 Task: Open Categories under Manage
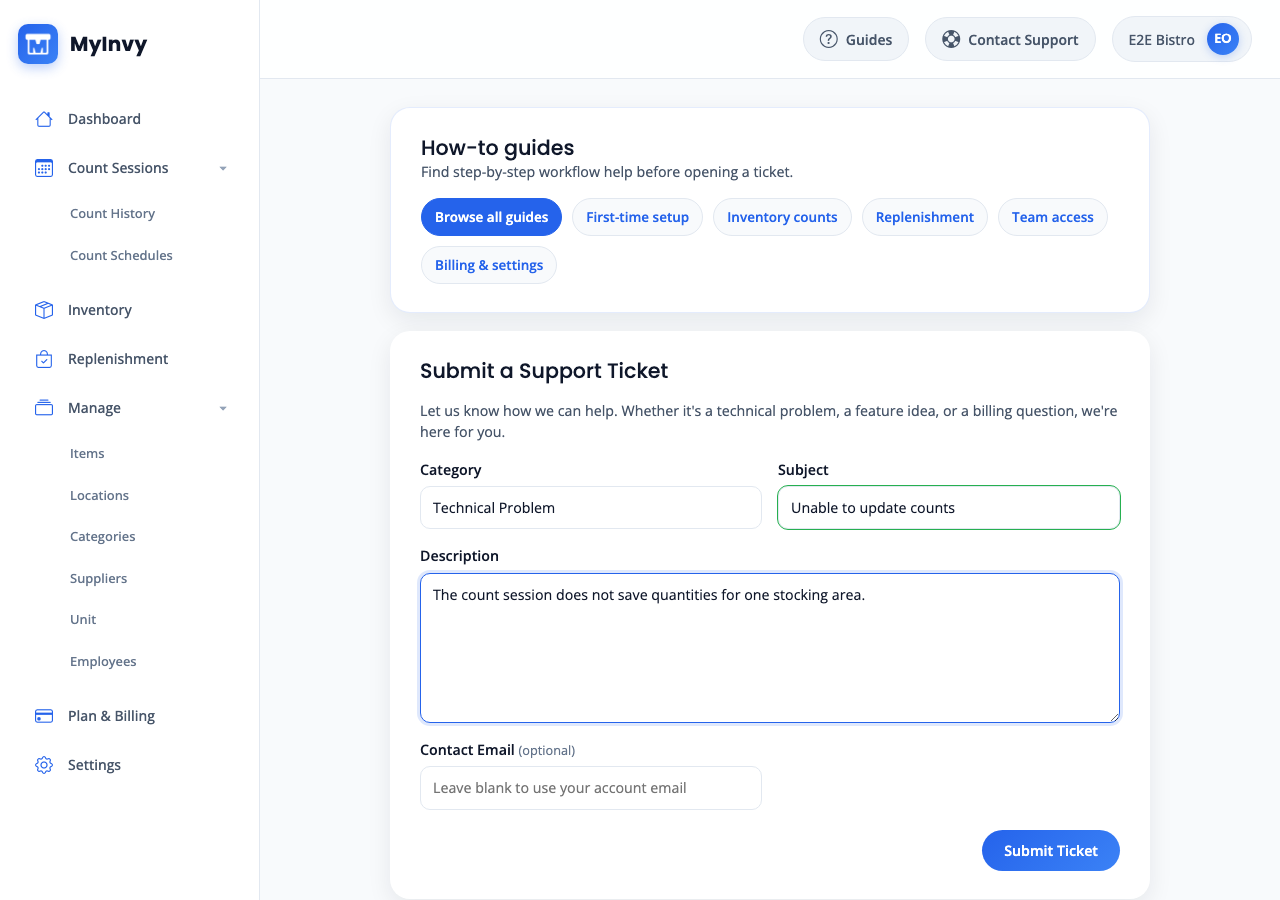(102, 537)
